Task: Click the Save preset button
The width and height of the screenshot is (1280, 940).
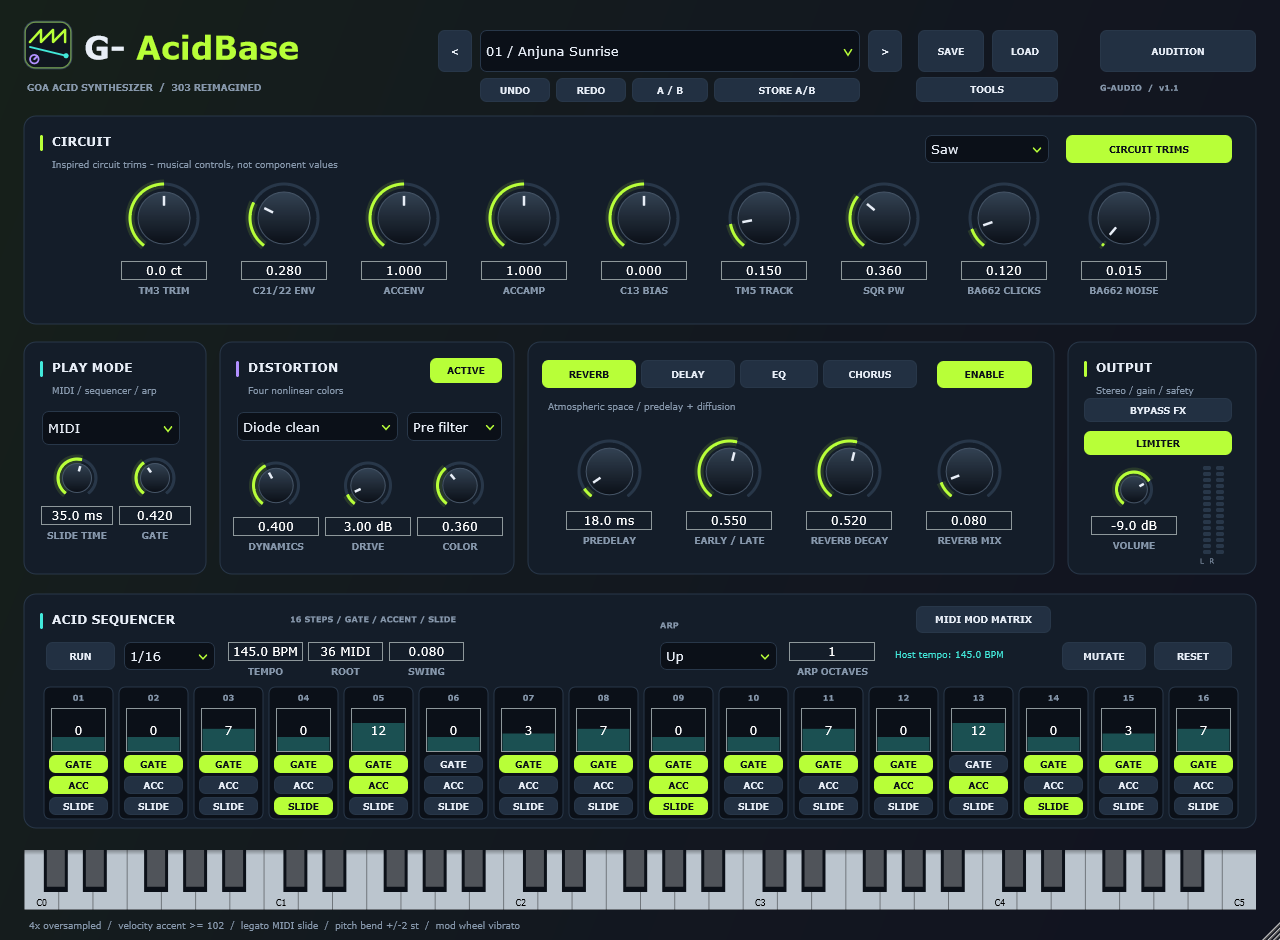Action: click(951, 51)
